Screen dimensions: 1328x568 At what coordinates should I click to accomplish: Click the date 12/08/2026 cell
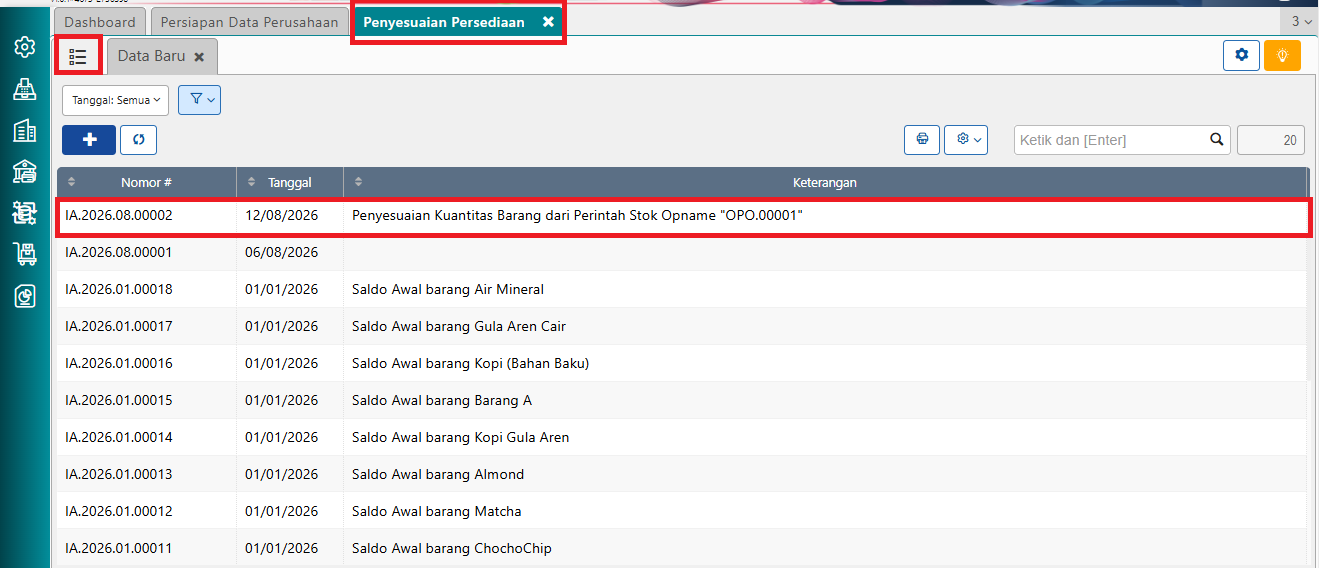coord(282,215)
